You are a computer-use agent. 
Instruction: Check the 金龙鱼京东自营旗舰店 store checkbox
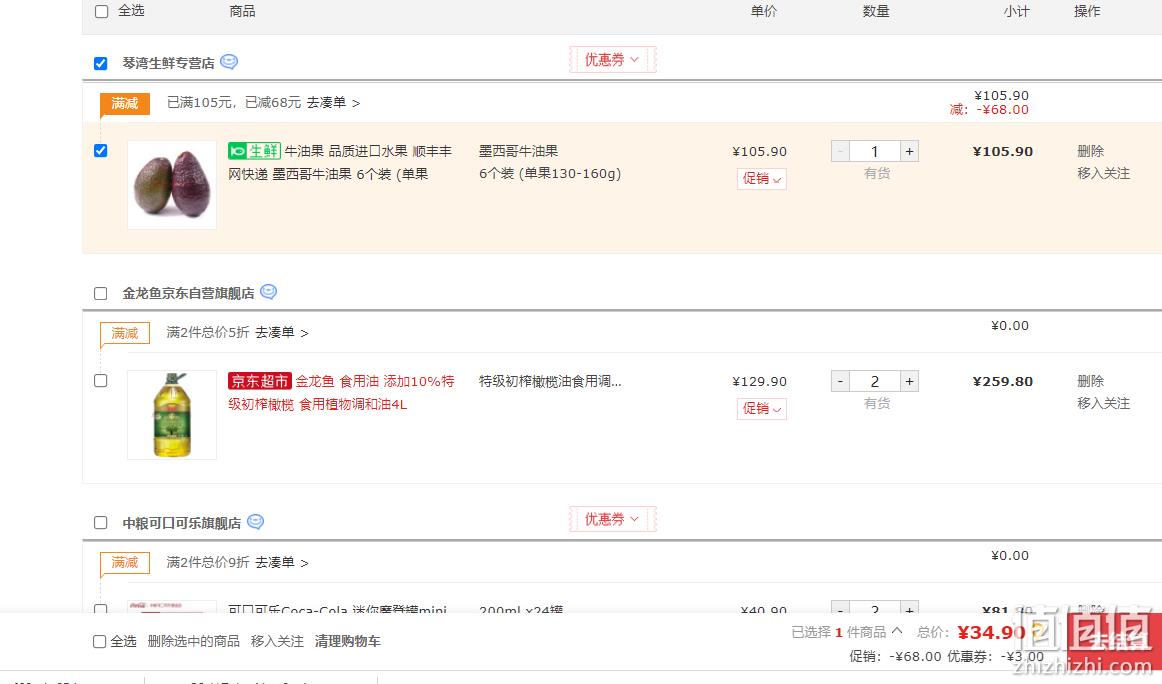(101, 293)
